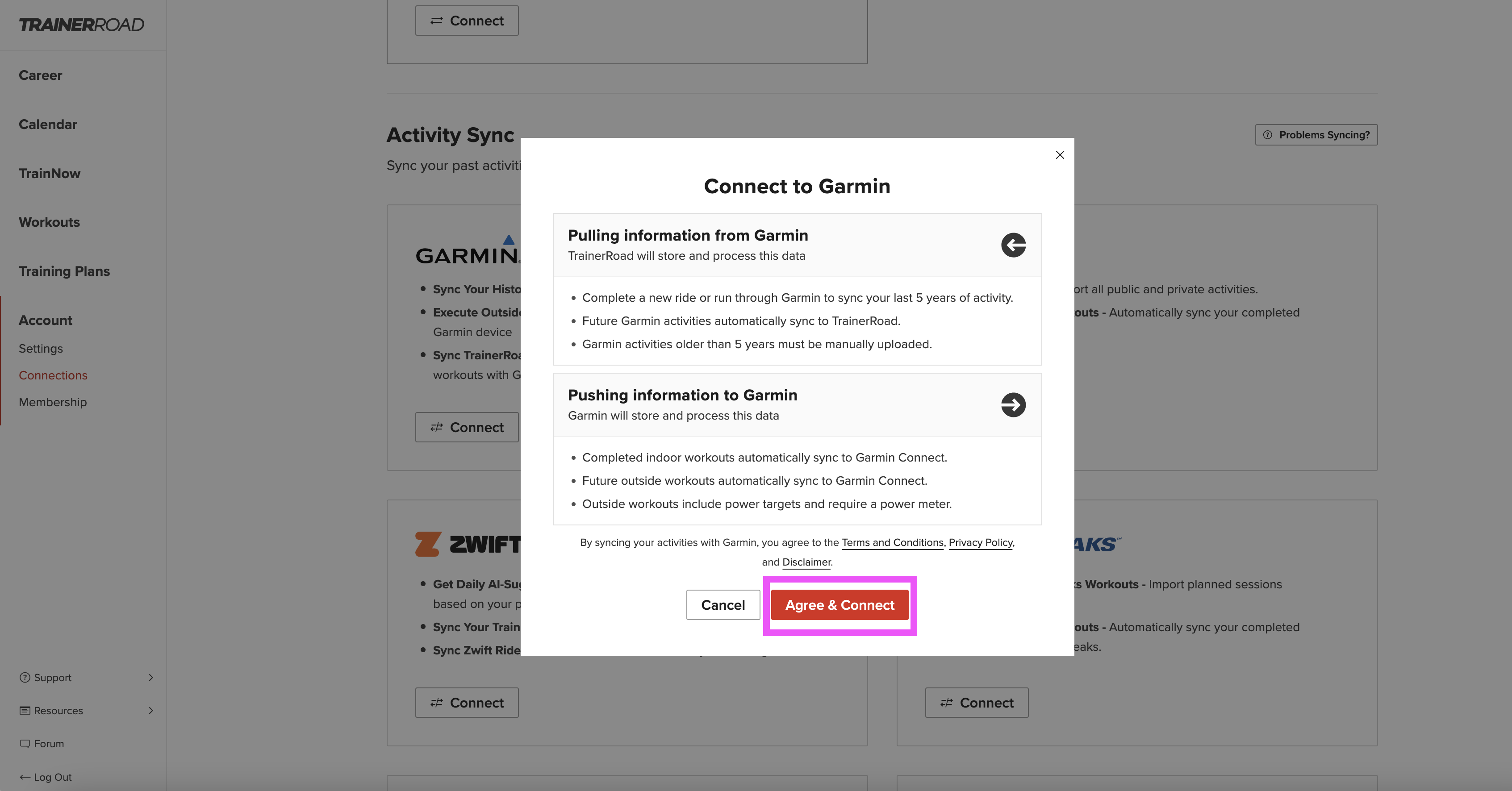Expand the Resources submenu chevron

(151, 711)
